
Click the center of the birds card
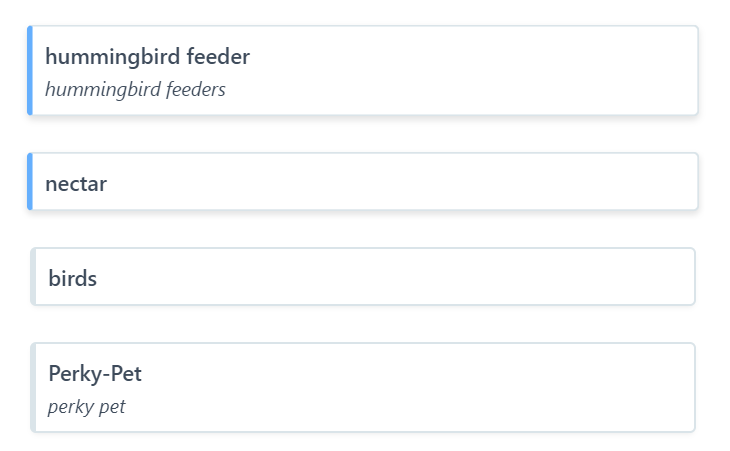(x=362, y=277)
